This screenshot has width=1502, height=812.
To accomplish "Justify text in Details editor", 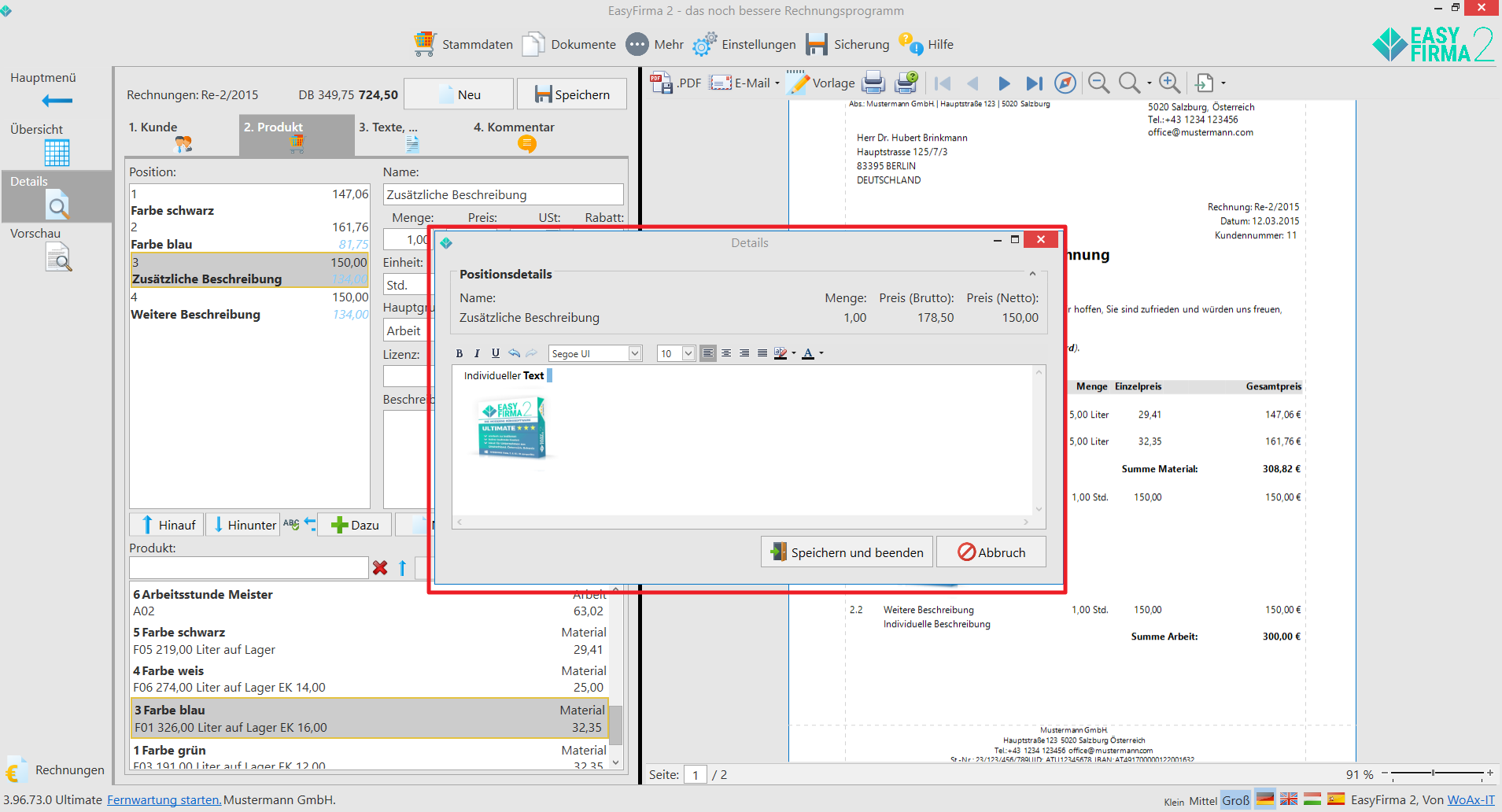I will point(762,353).
